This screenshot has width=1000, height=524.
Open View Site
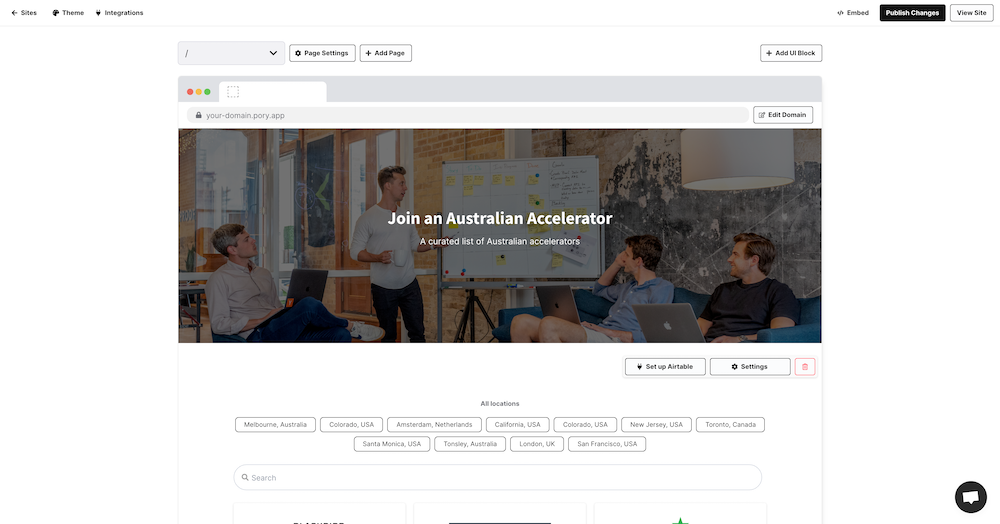click(971, 13)
